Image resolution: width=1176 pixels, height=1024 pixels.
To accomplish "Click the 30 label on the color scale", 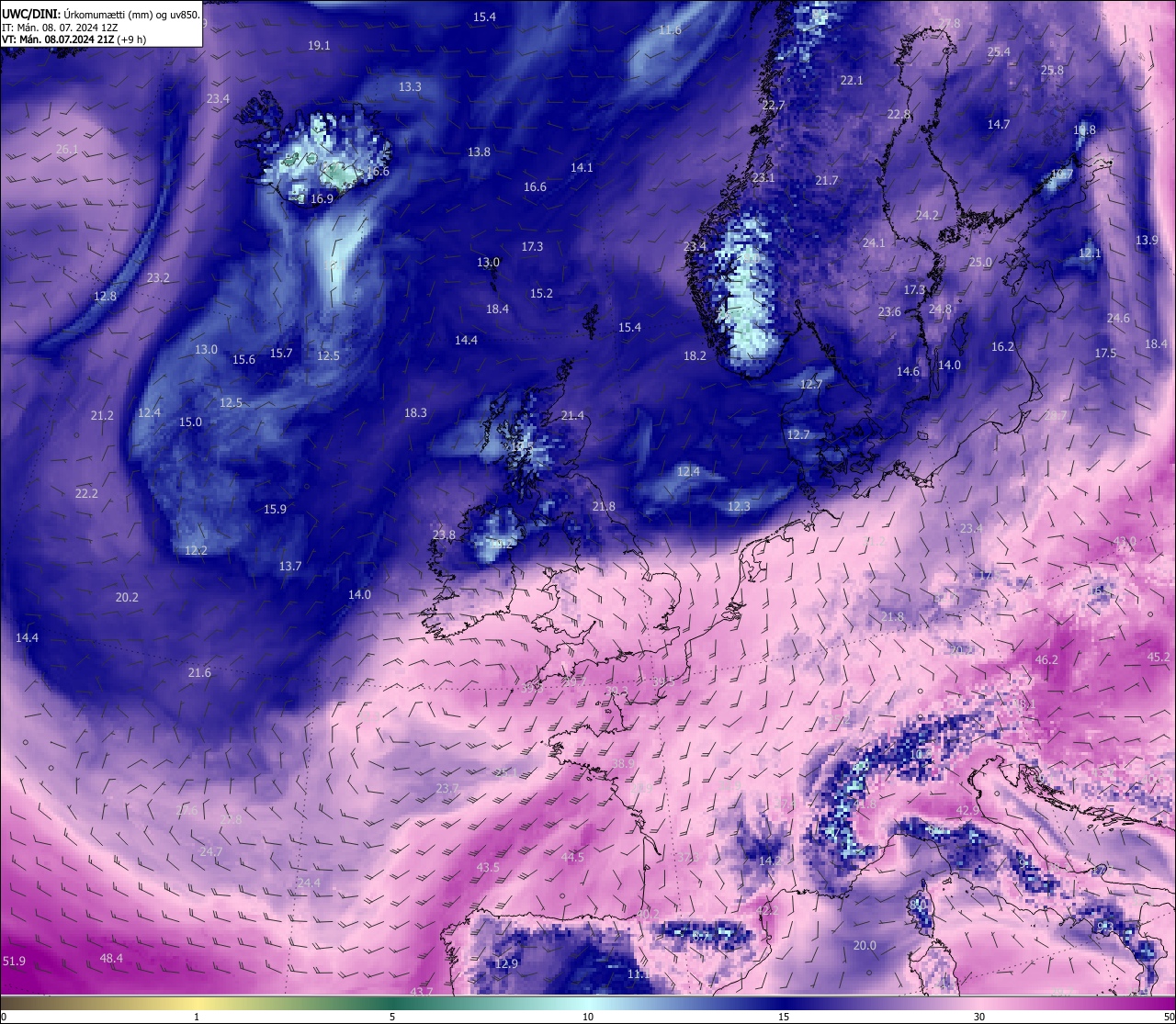I will pyautogui.click(x=979, y=1017).
